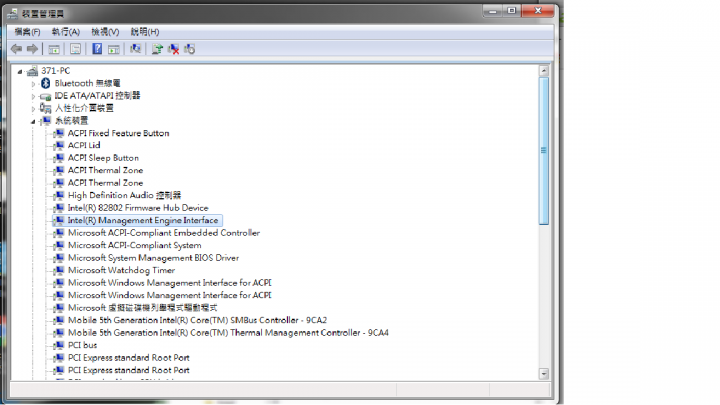
Task: Click Scan for hardware changes icon
Action: click(135, 49)
